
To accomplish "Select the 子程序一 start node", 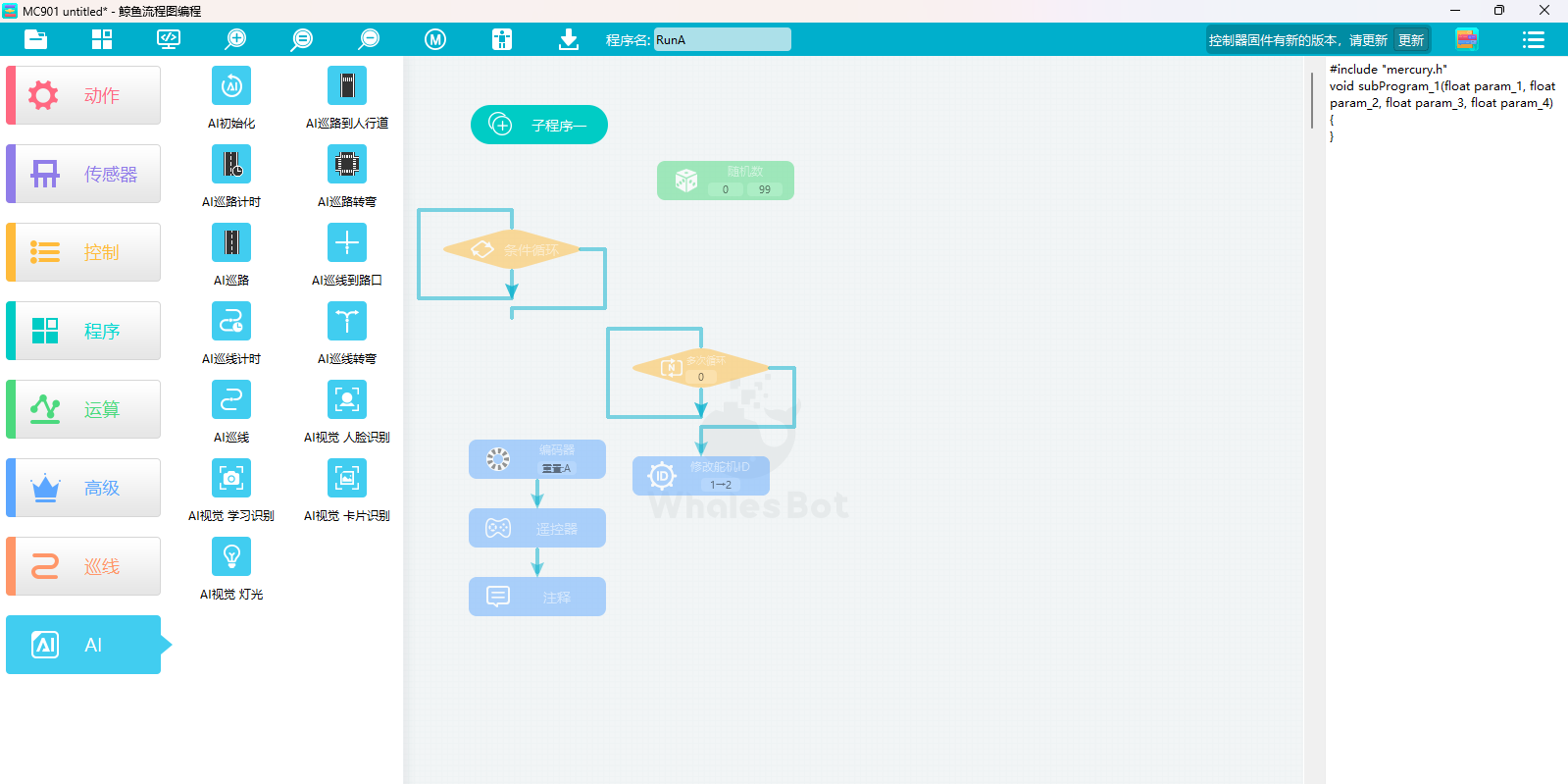I will point(539,125).
